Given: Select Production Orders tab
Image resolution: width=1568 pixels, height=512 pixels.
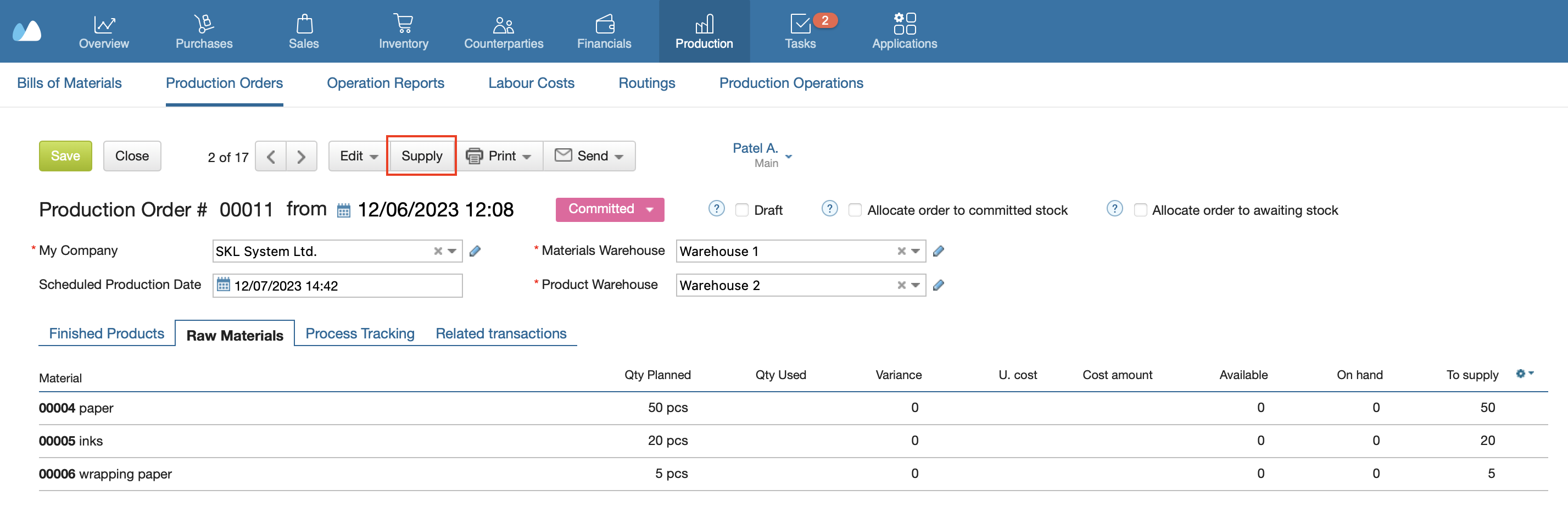Looking at the screenshot, I should (x=224, y=84).
